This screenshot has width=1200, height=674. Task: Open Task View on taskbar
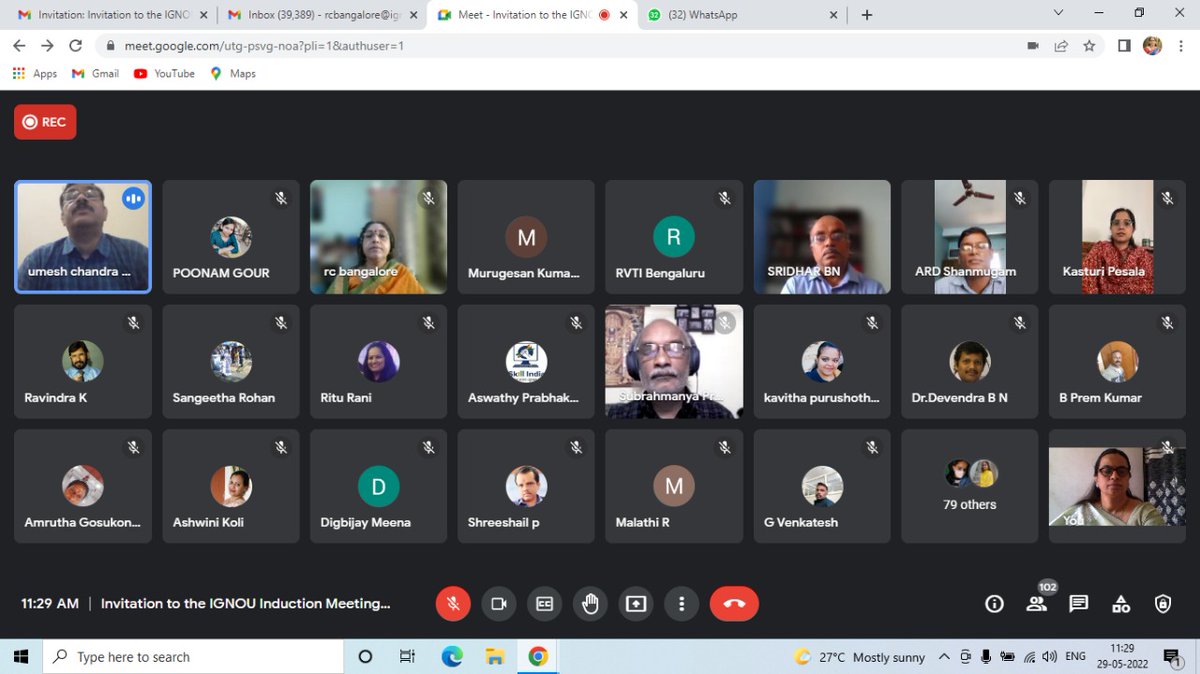(x=407, y=656)
